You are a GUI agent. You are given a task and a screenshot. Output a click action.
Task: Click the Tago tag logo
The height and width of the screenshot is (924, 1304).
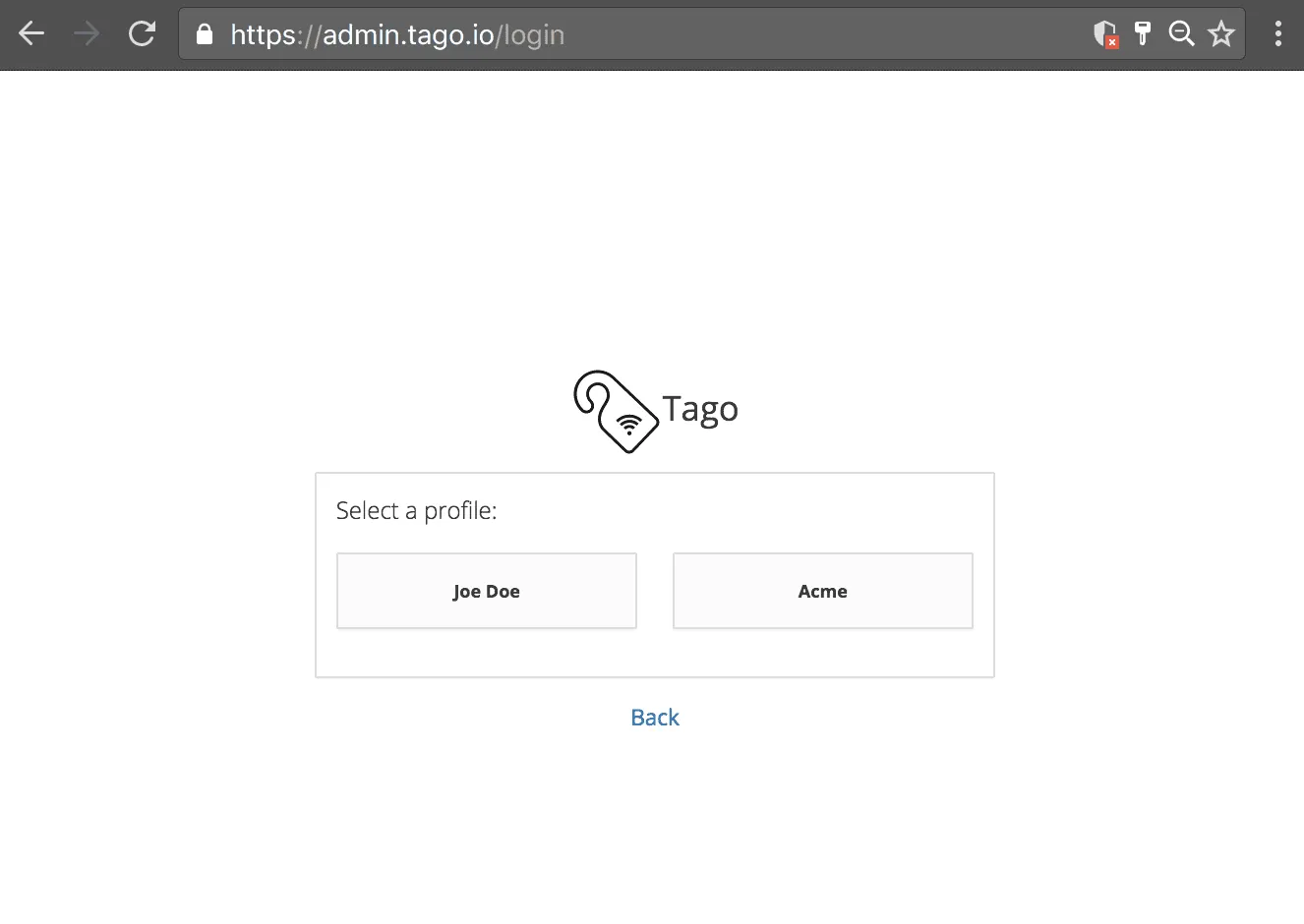coord(615,411)
